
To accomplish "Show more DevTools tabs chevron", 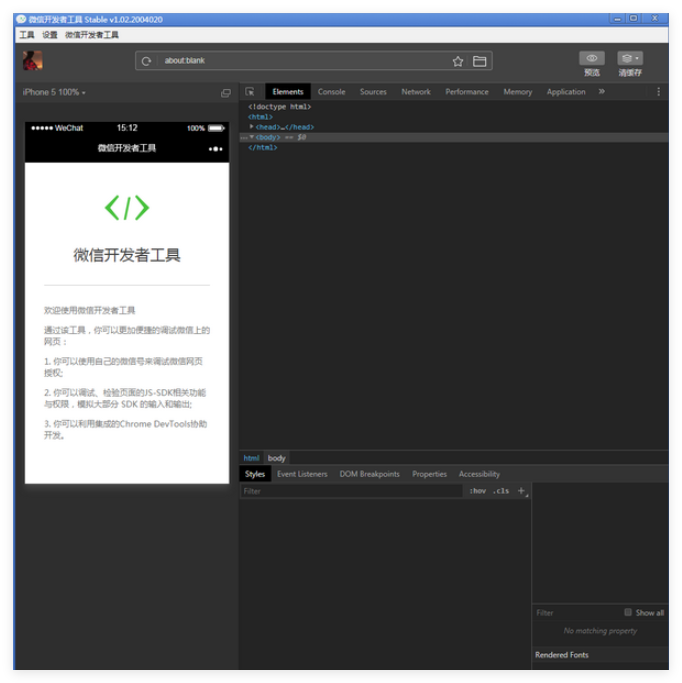I will [x=601, y=91].
